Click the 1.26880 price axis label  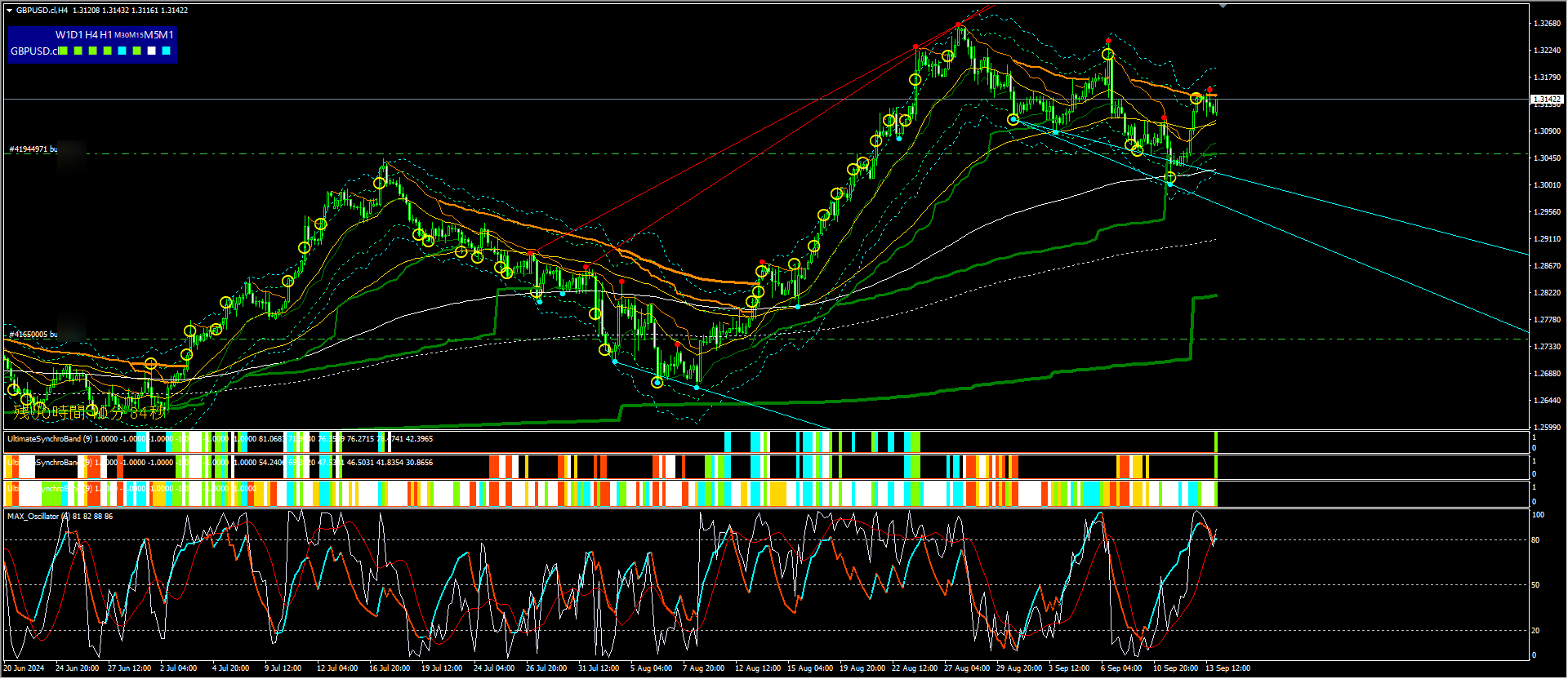(x=1547, y=374)
